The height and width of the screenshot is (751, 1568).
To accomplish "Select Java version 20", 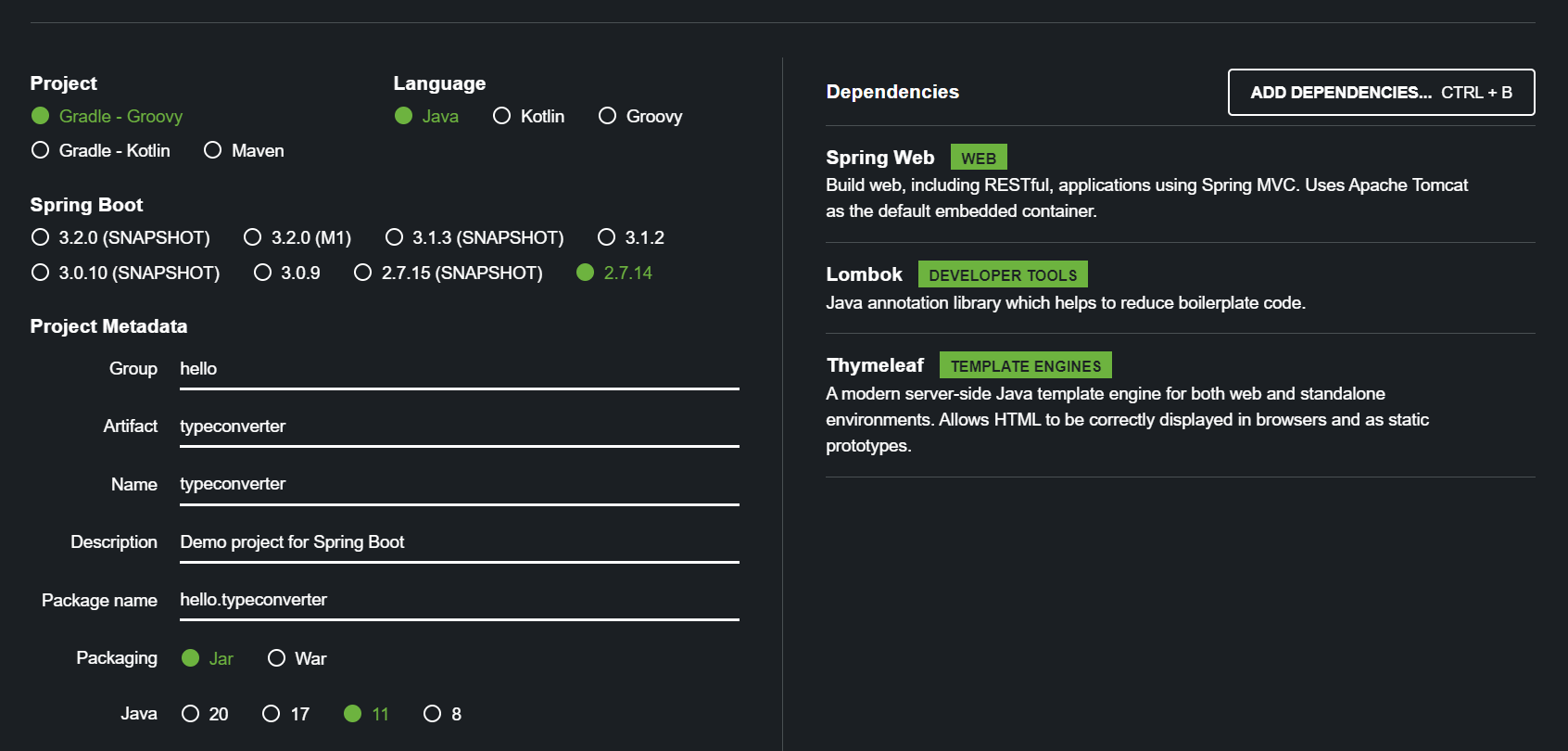I will pos(205,714).
